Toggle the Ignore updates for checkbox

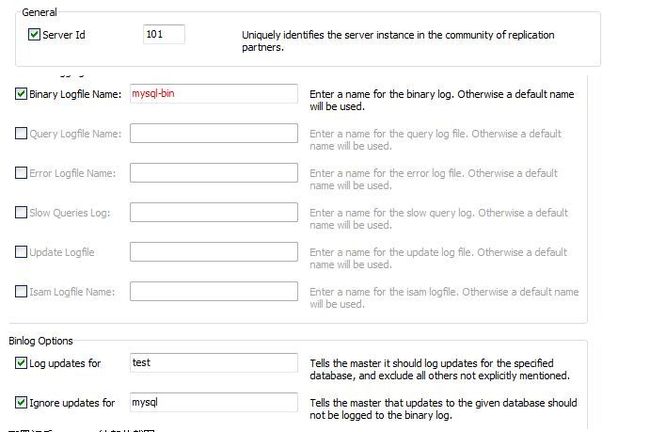(x=21, y=402)
